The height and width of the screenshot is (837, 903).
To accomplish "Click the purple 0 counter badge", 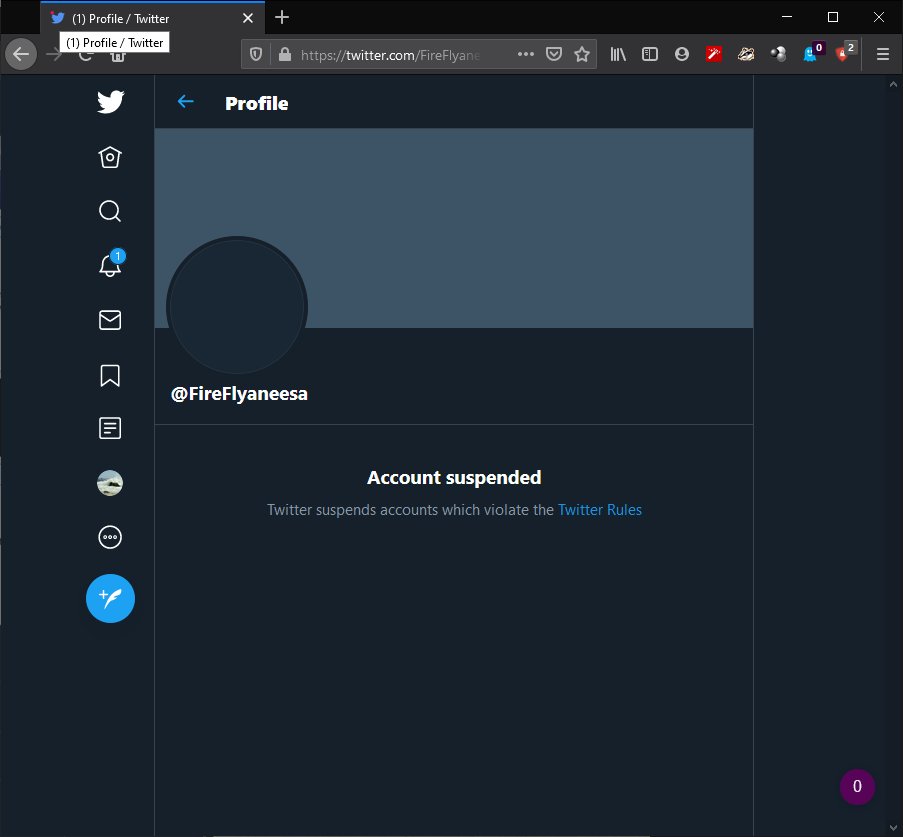I will tap(857, 787).
